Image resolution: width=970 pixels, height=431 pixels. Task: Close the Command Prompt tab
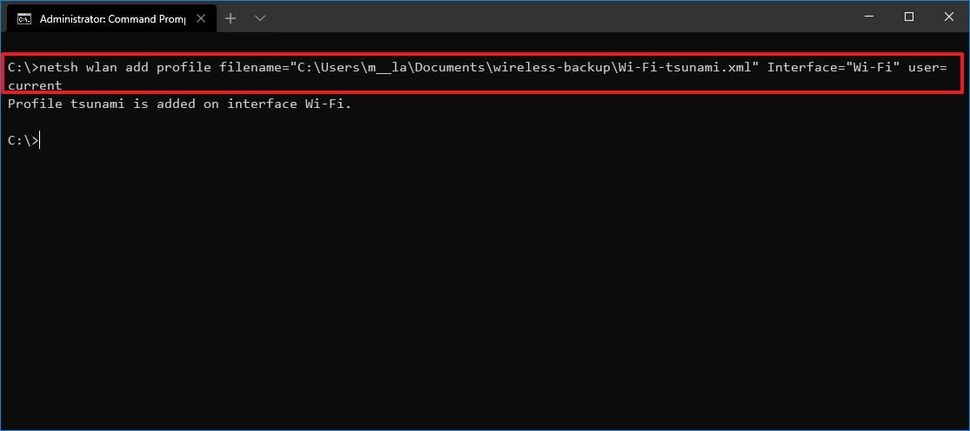[x=200, y=18]
